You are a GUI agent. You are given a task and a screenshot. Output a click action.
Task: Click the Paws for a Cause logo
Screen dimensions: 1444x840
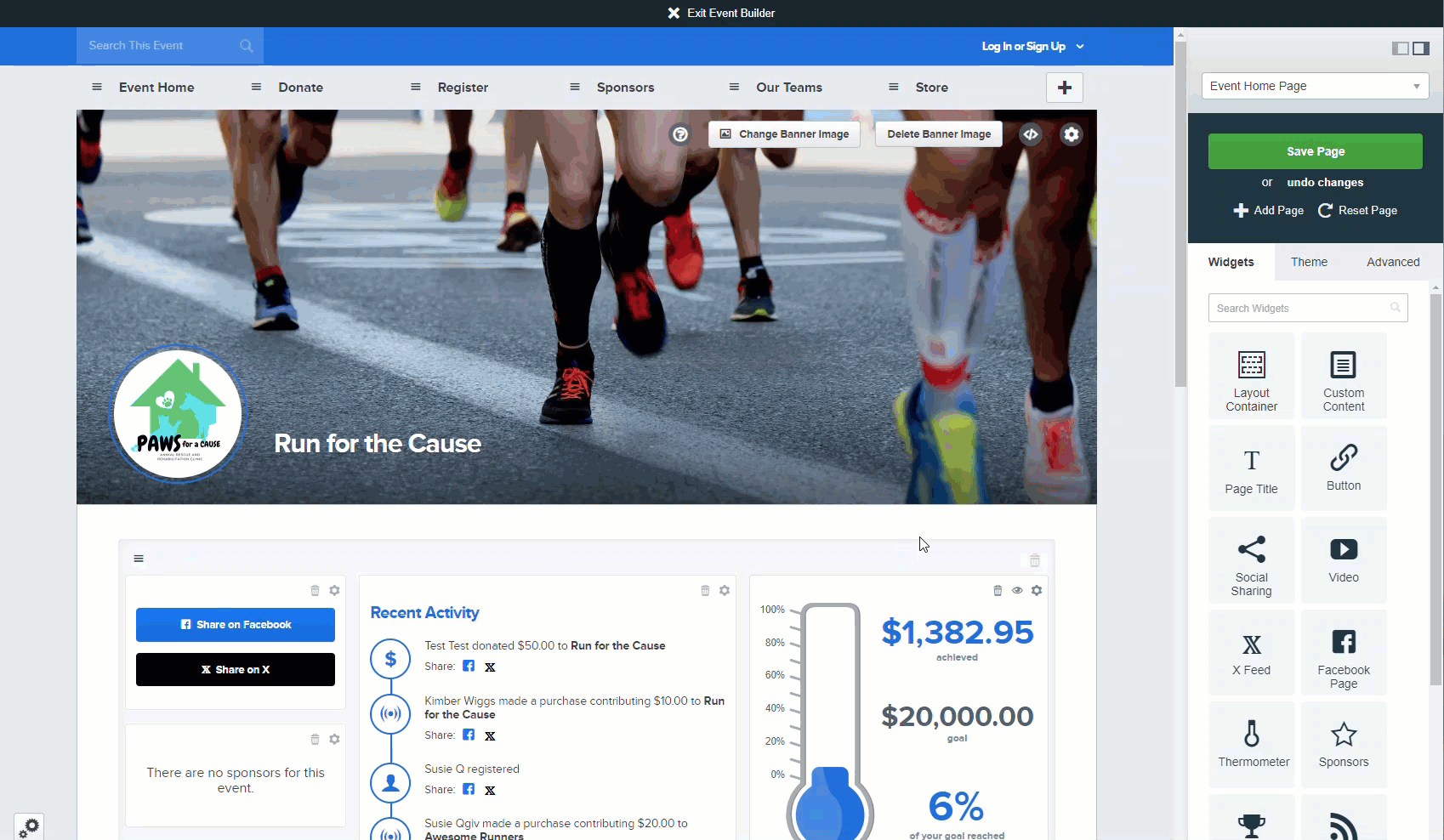[x=178, y=414]
